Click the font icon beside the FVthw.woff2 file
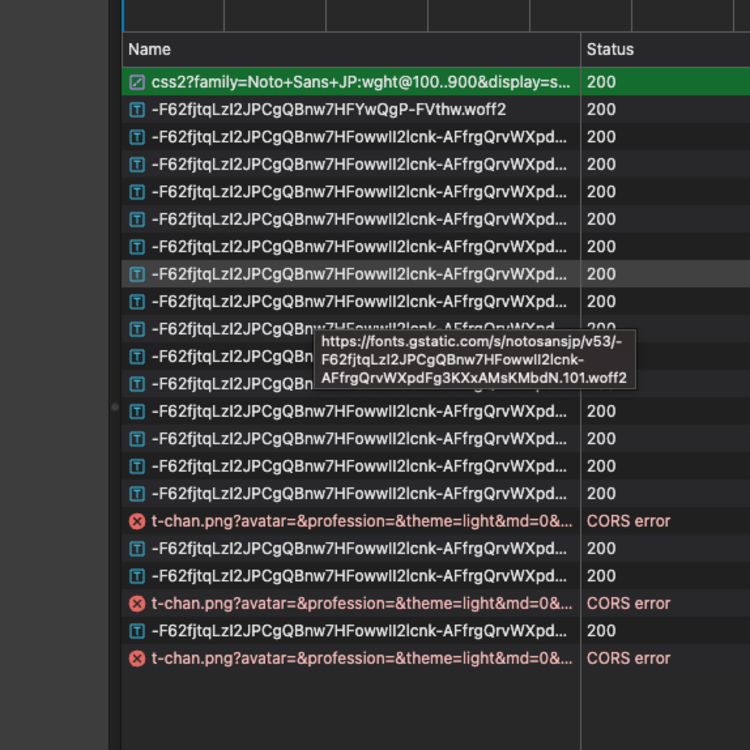This screenshot has height=750, width=750. coord(137,110)
